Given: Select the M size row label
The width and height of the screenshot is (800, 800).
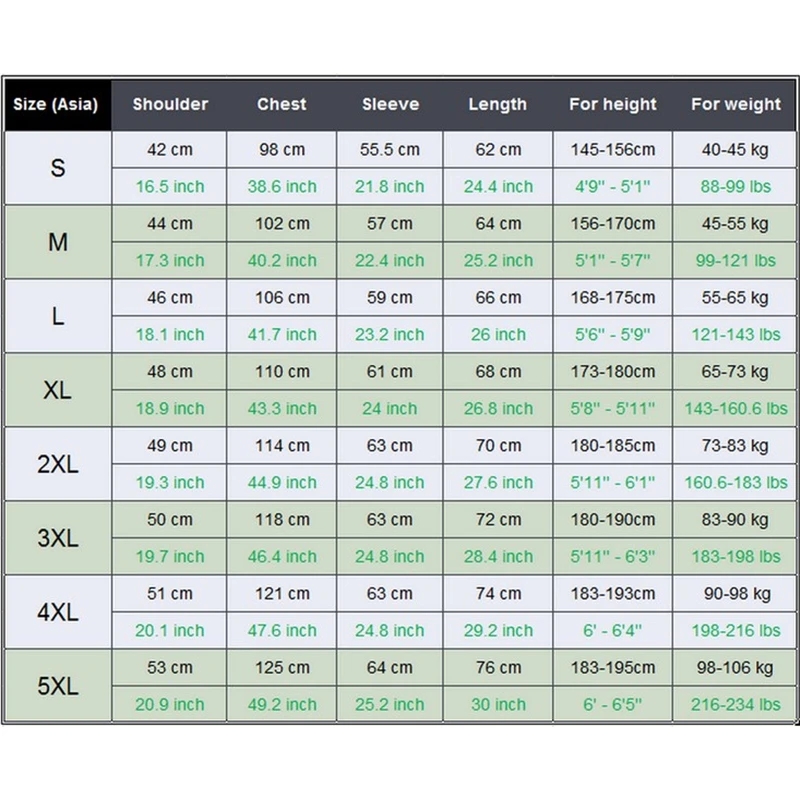Looking at the screenshot, I should point(57,242).
